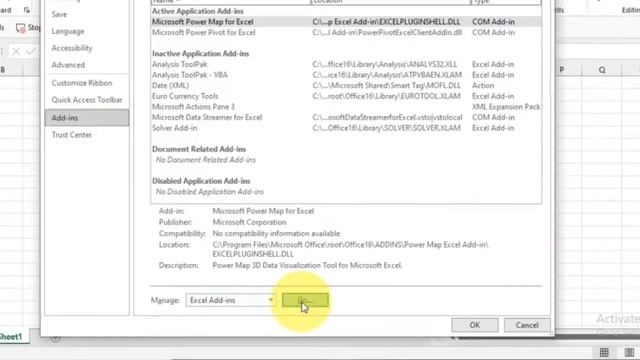The height and width of the screenshot is (360, 640).
Task: Click No Document Related Add-ins text
Action: pos(206,160)
